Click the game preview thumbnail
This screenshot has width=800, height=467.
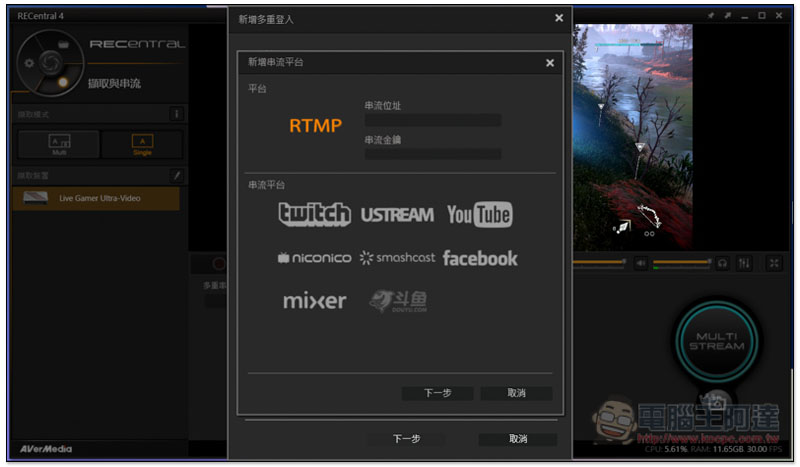[633, 137]
